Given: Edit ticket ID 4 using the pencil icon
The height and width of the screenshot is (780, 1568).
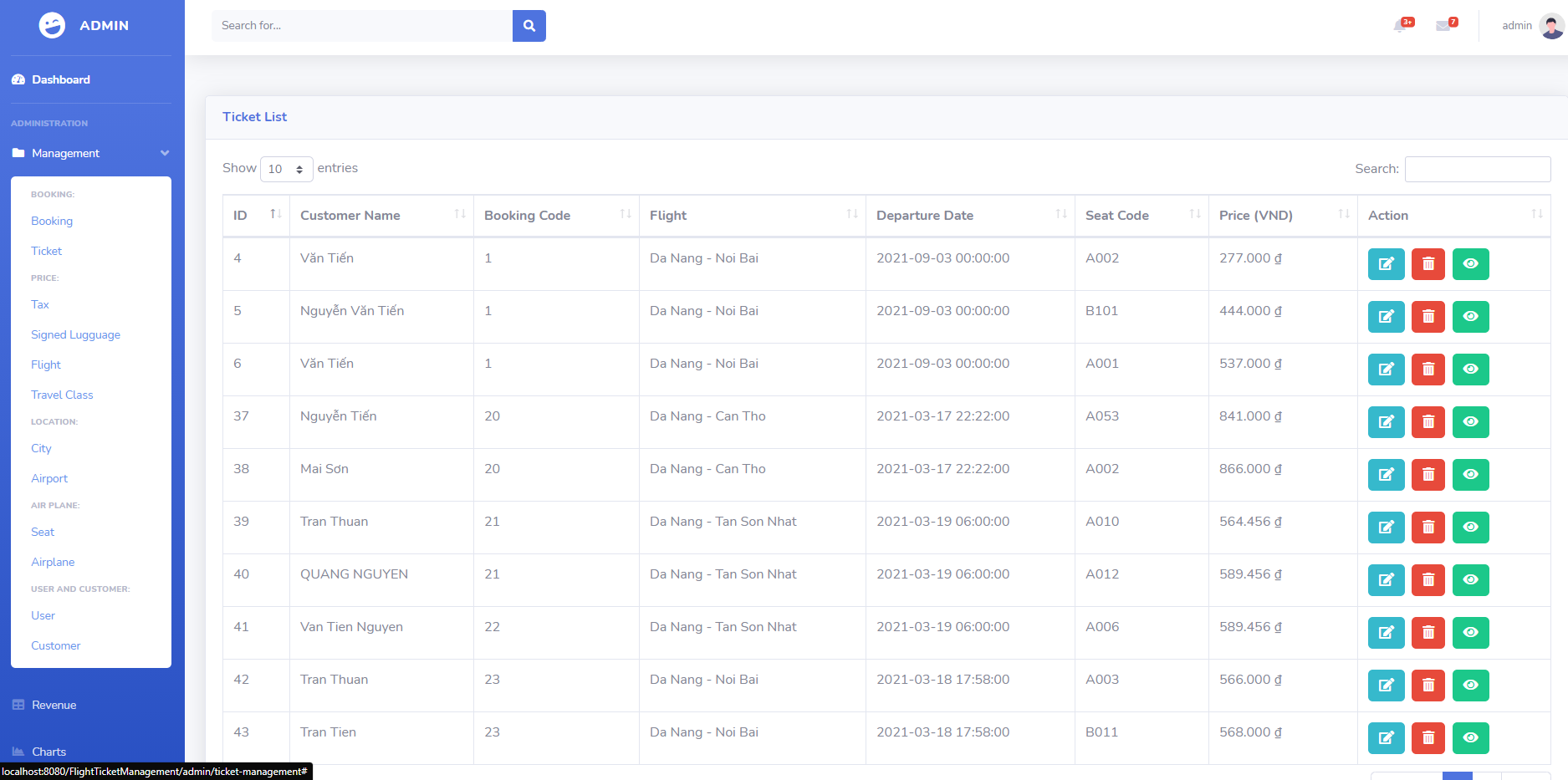Looking at the screenshot, I should pos(1386,264).
